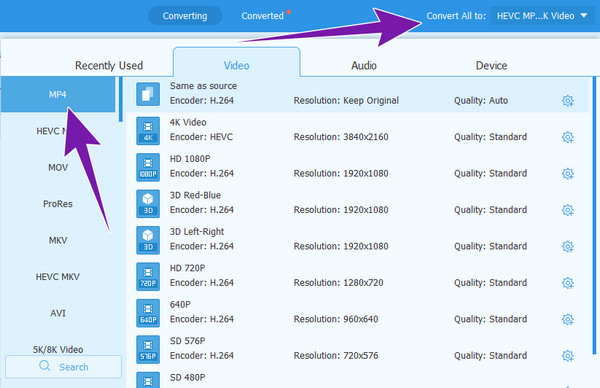Screen dimensions: 600x388
Task: Select MKV format in sidebar
Action: [x=58, y=240]
